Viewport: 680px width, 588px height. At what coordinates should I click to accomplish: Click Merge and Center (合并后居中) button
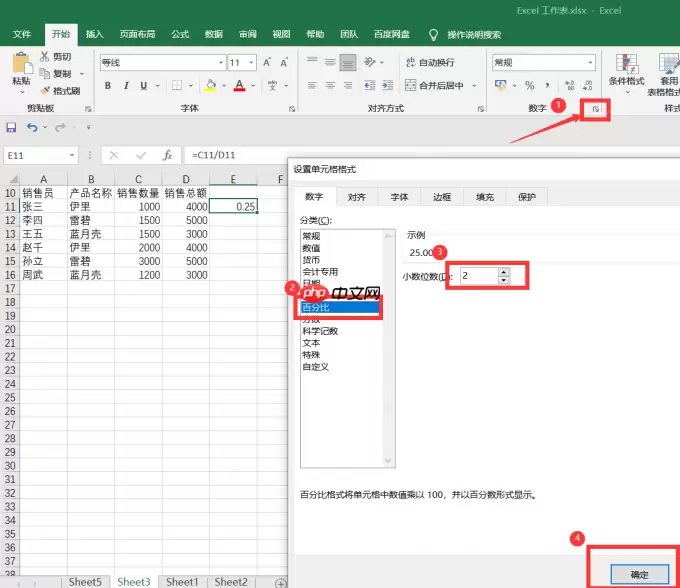pyautogui.click(x=434, y=85)
